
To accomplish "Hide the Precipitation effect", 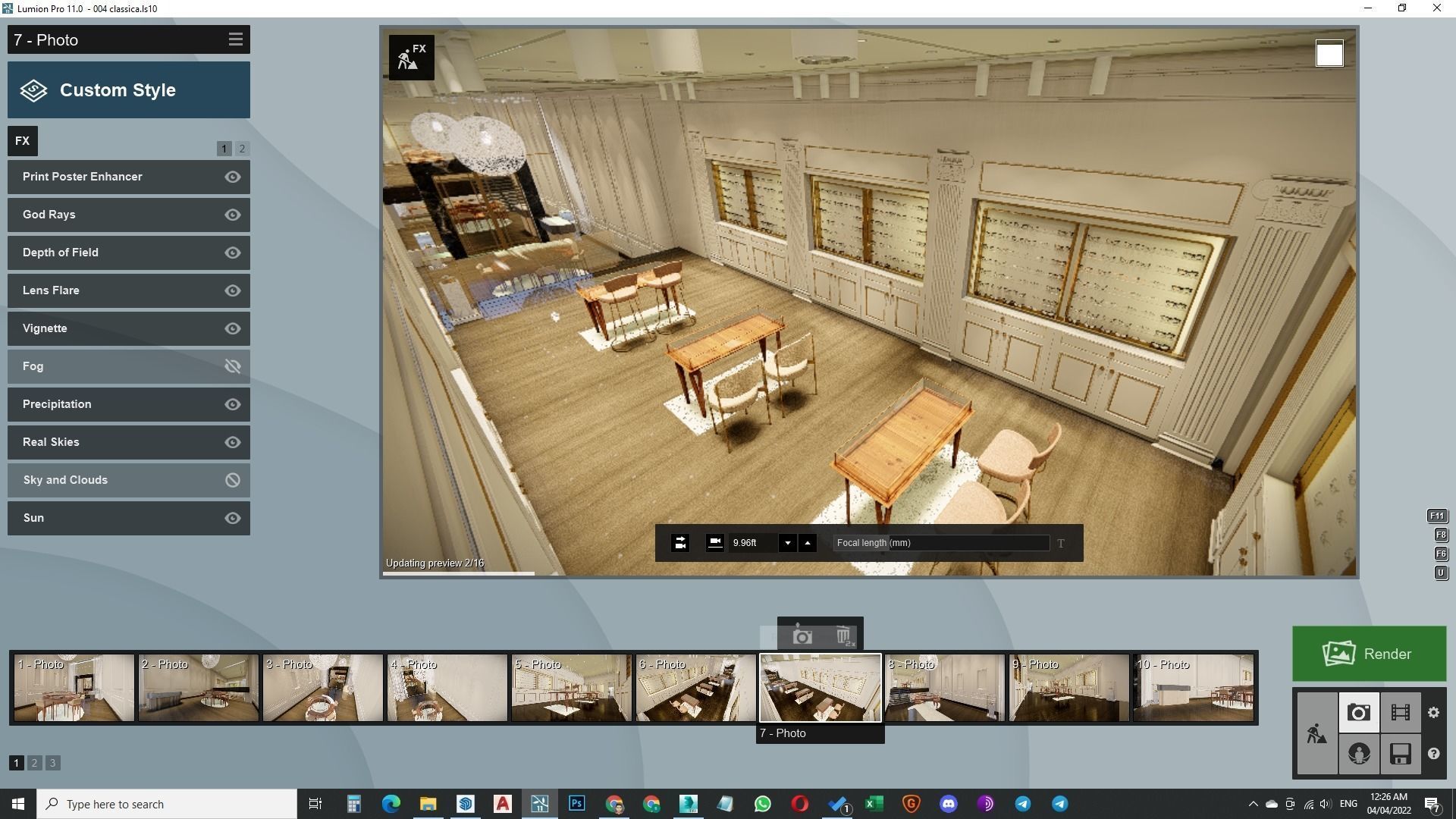I will (233, 404).
